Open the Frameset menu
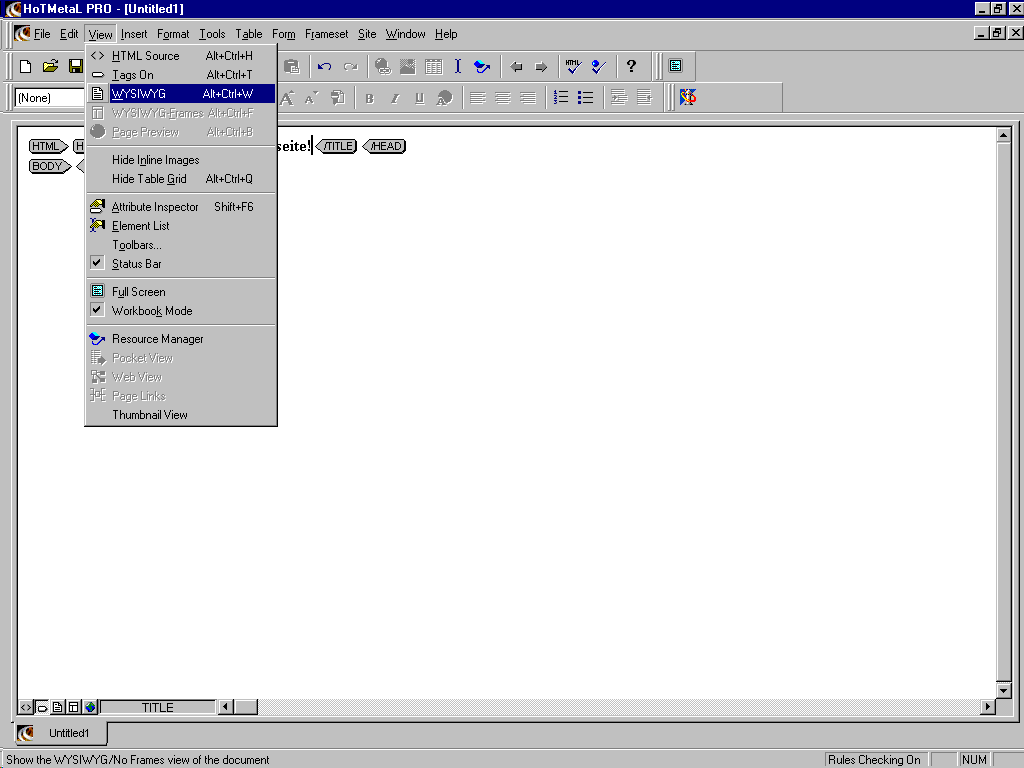The width and height of the screenshot is (1024, 768). tap(327, 34)
